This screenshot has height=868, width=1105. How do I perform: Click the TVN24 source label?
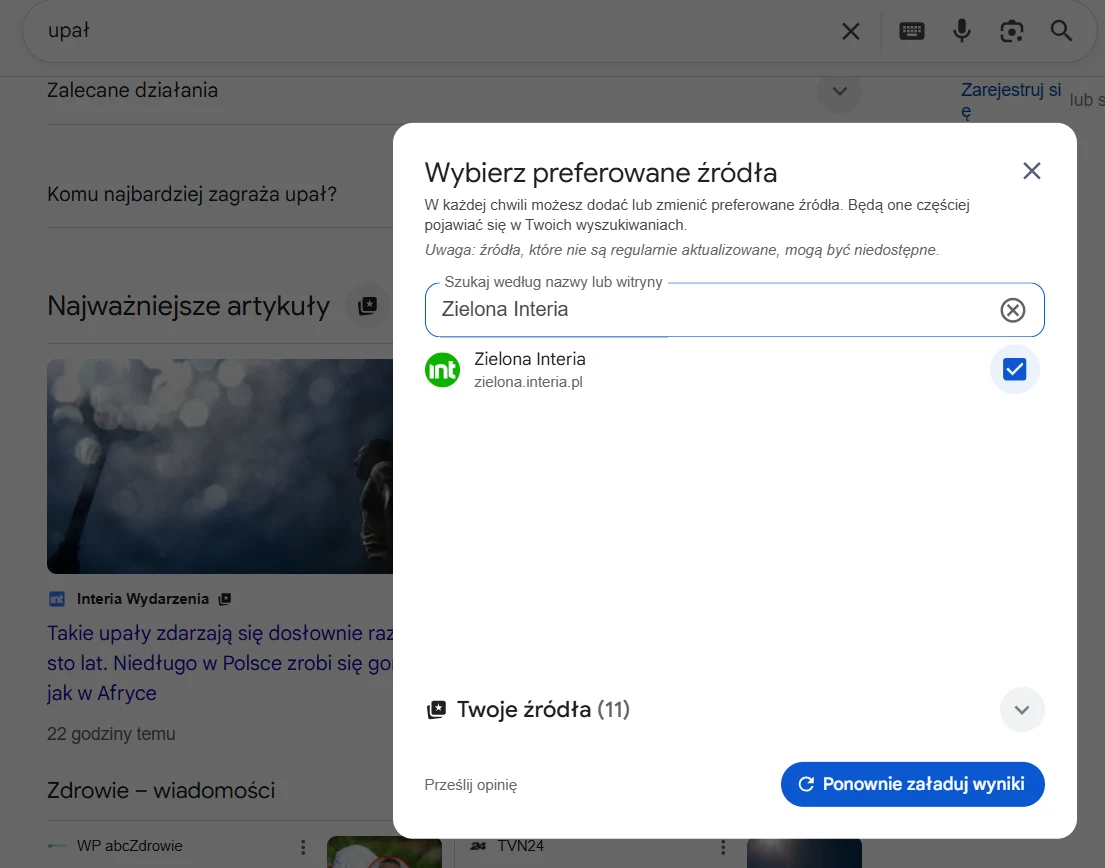coord(521,846)
